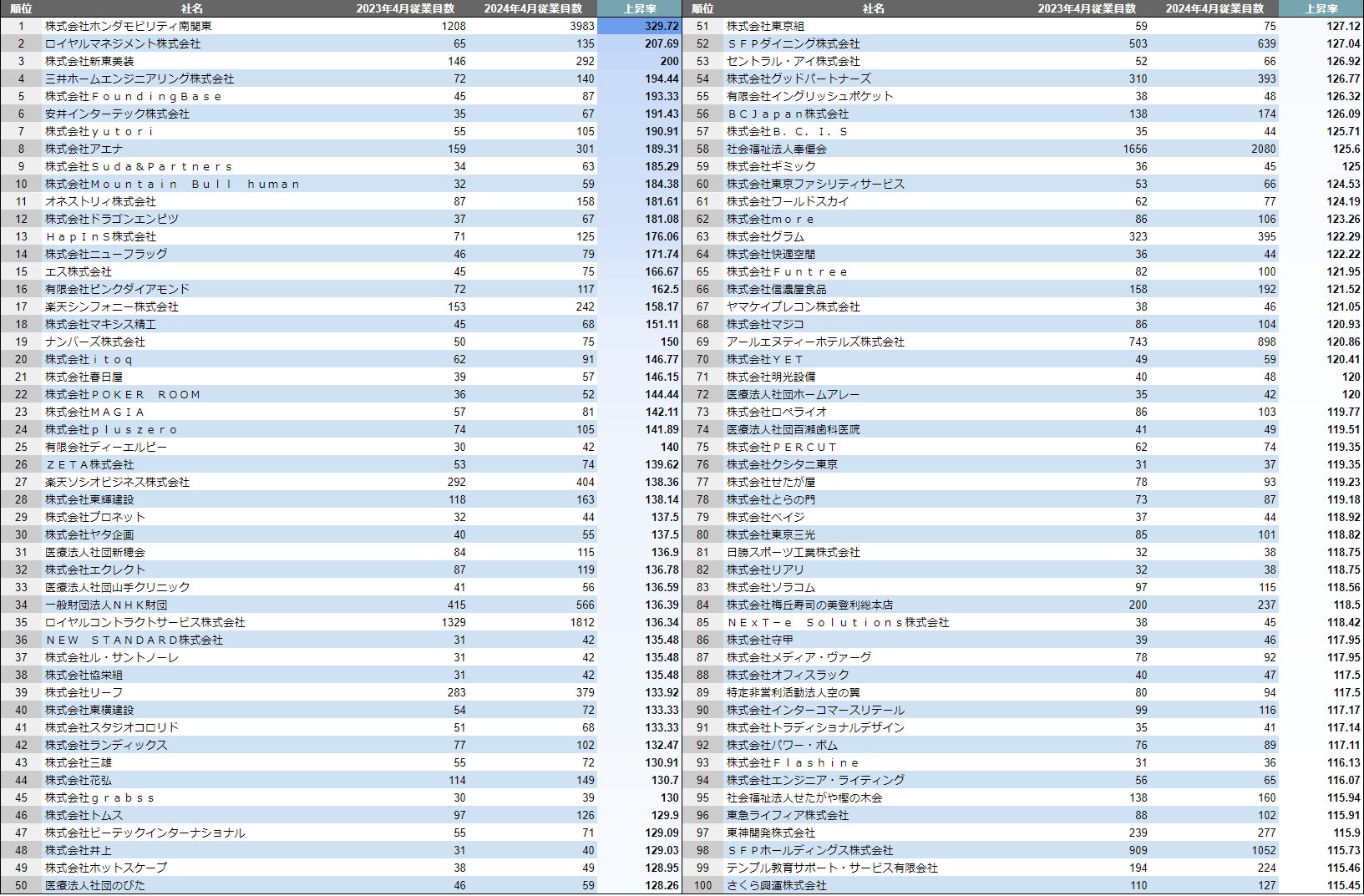Click the ＢＣＪａｐａｎ株式会社 cell
Screen dimensions: 1364x896
(788, 114)
